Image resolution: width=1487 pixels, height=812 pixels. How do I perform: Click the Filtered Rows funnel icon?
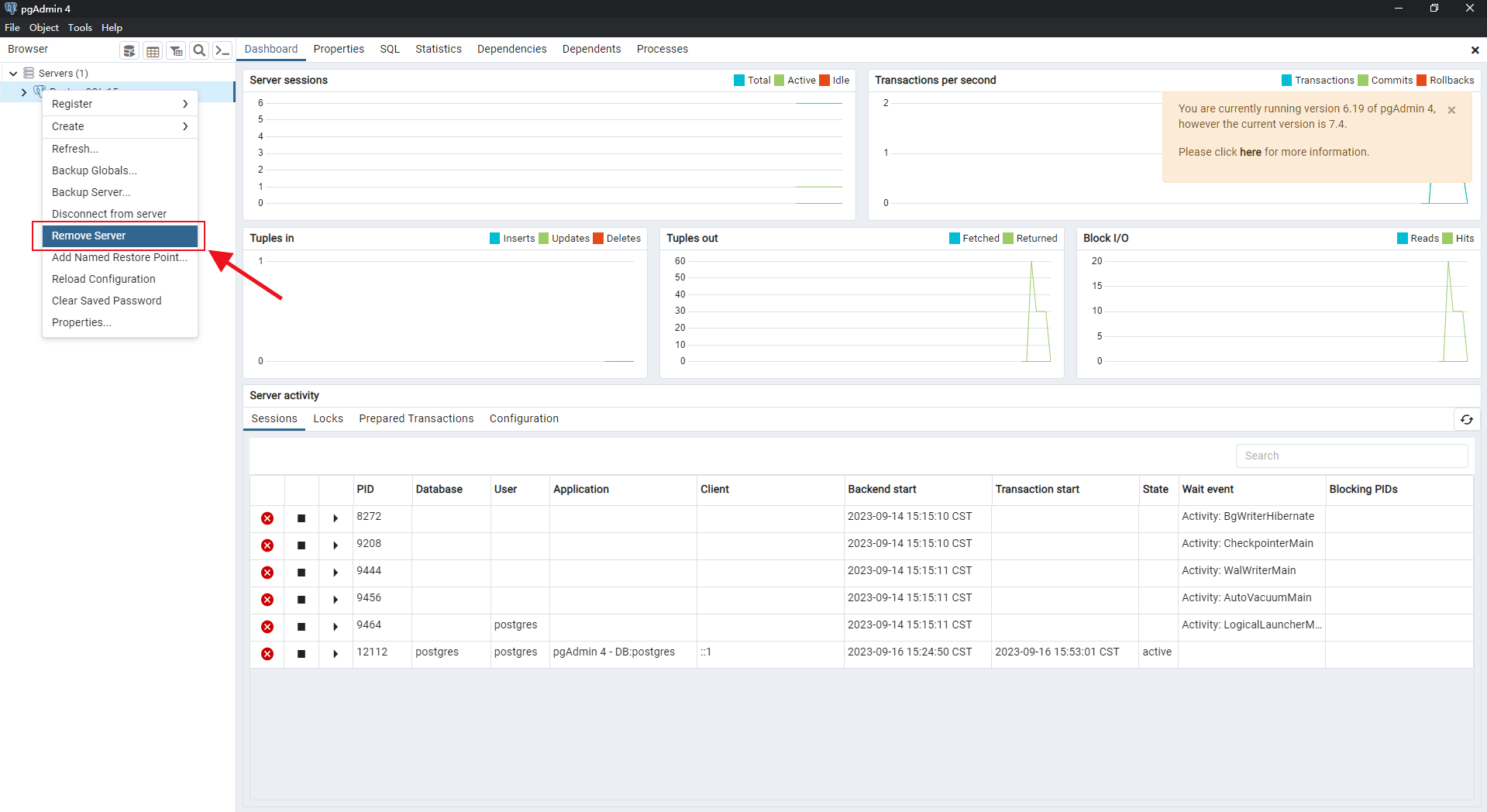pyautogui.click(x=176, y=51)
